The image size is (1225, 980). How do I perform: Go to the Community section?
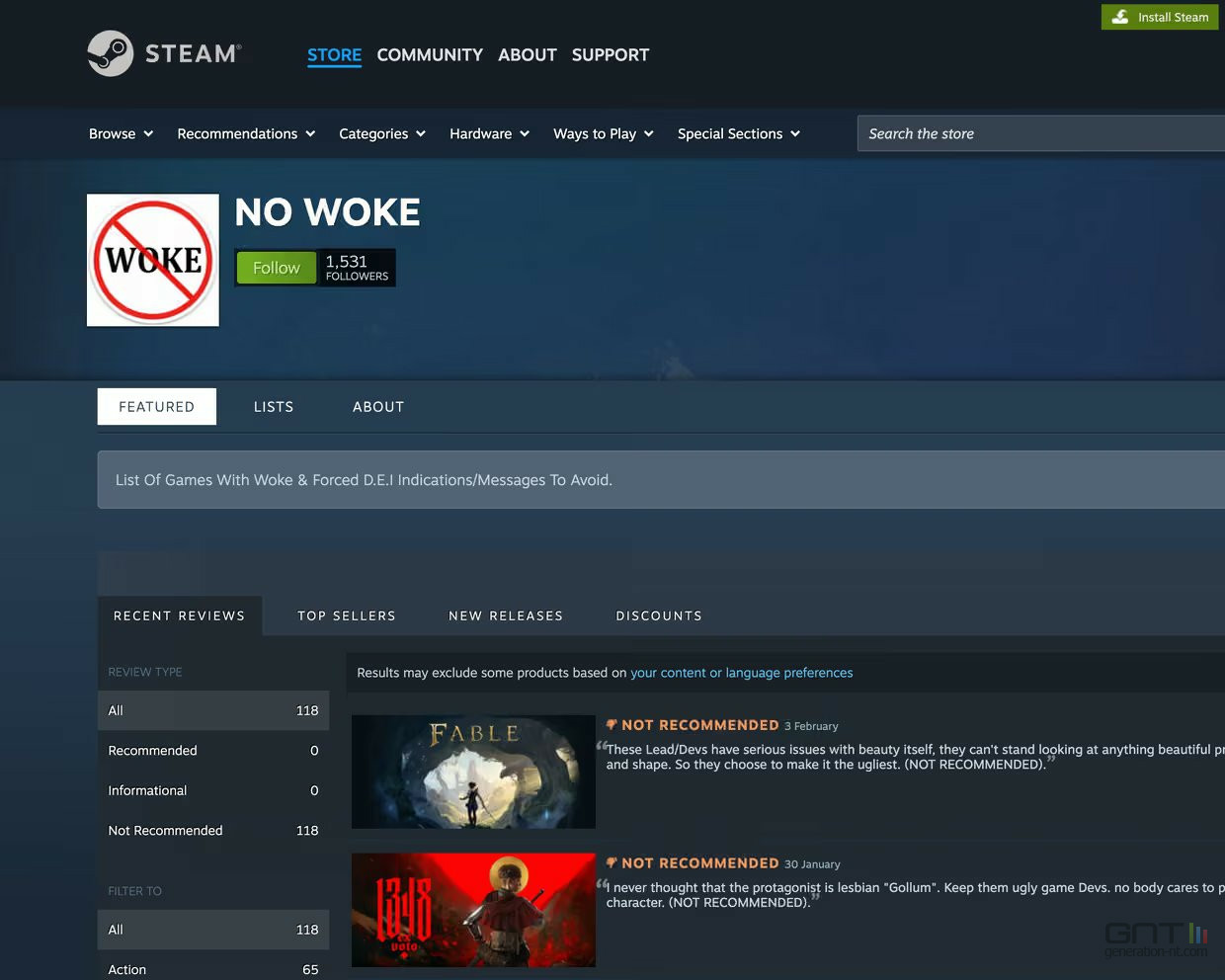coord(430,55)
